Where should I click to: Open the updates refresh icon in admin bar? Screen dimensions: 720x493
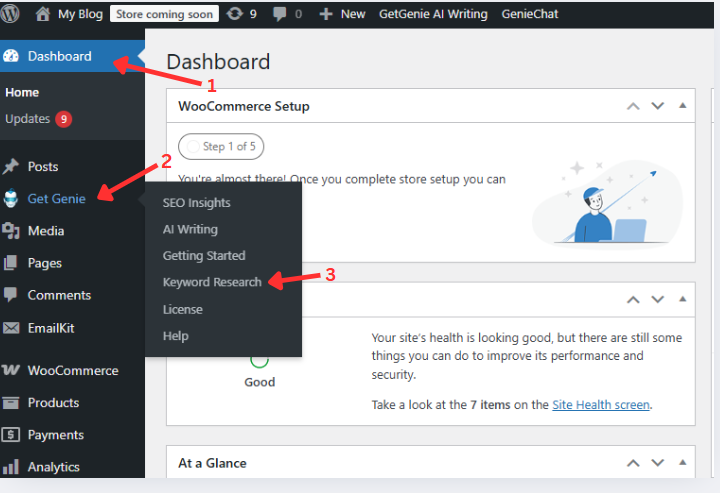point(235,14)
